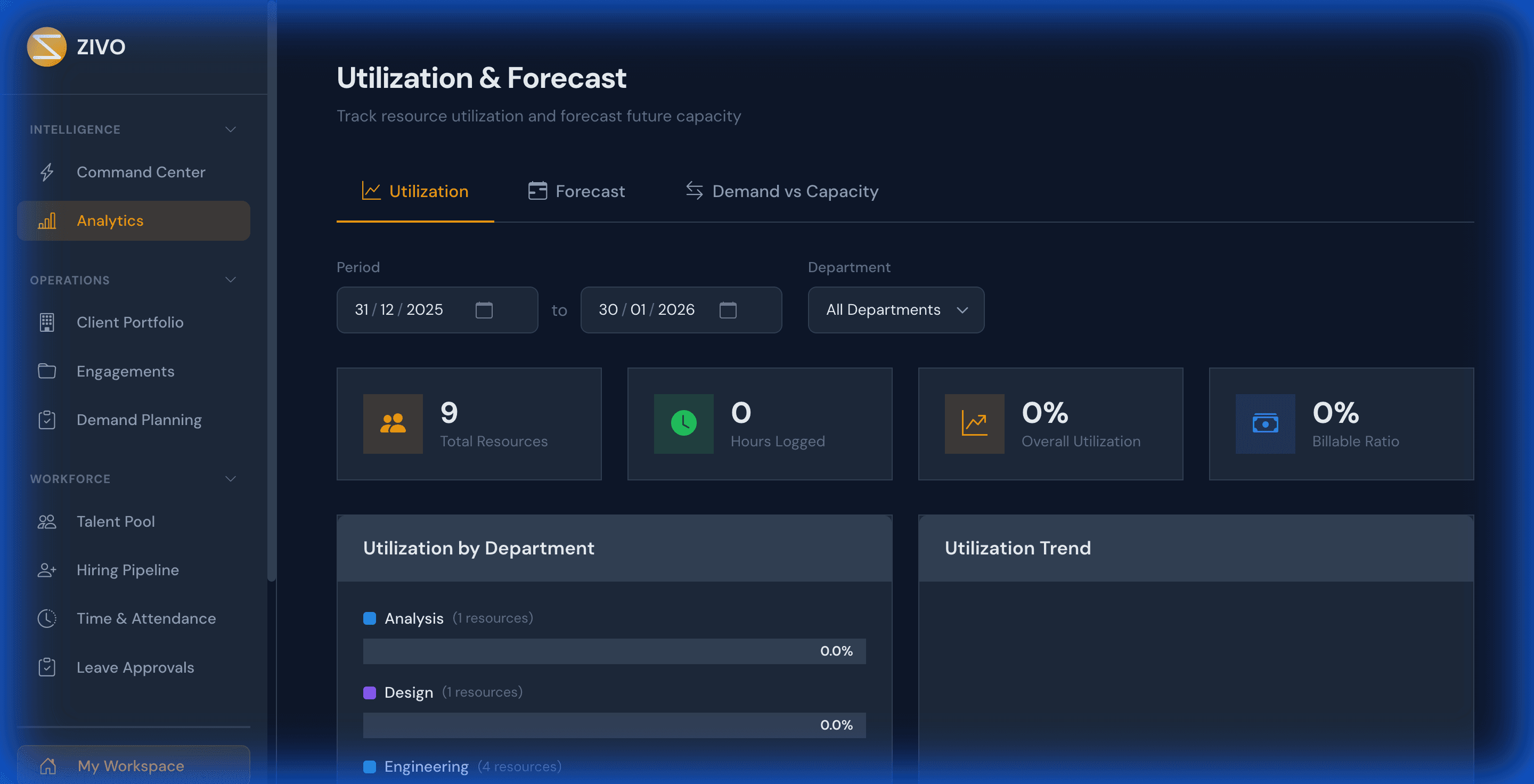Open the Demand vs Capacity tab
This screenshot has width=1534, height=784.
781,191
